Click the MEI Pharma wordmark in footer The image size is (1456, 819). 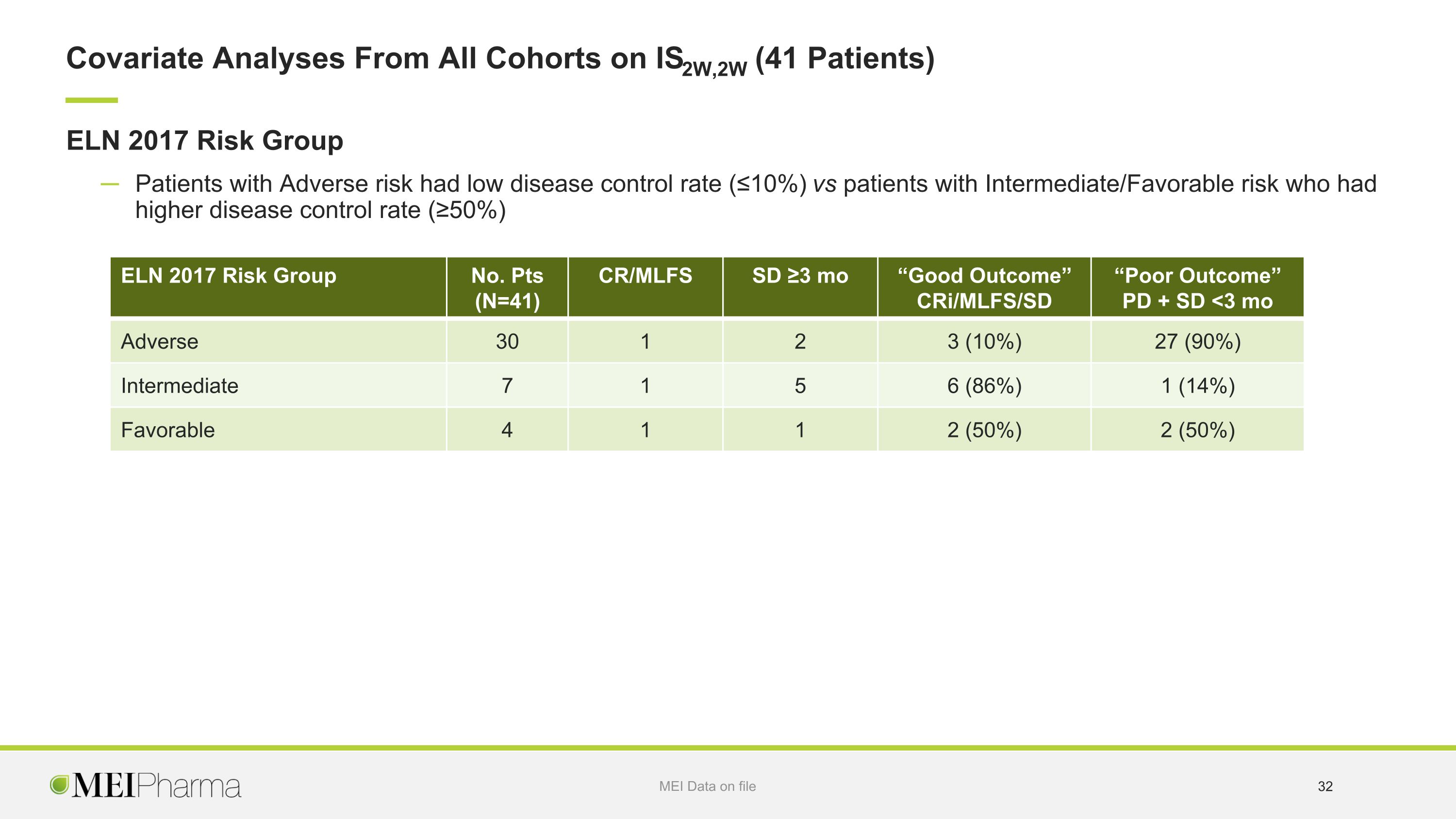click(x=157, y=786)
